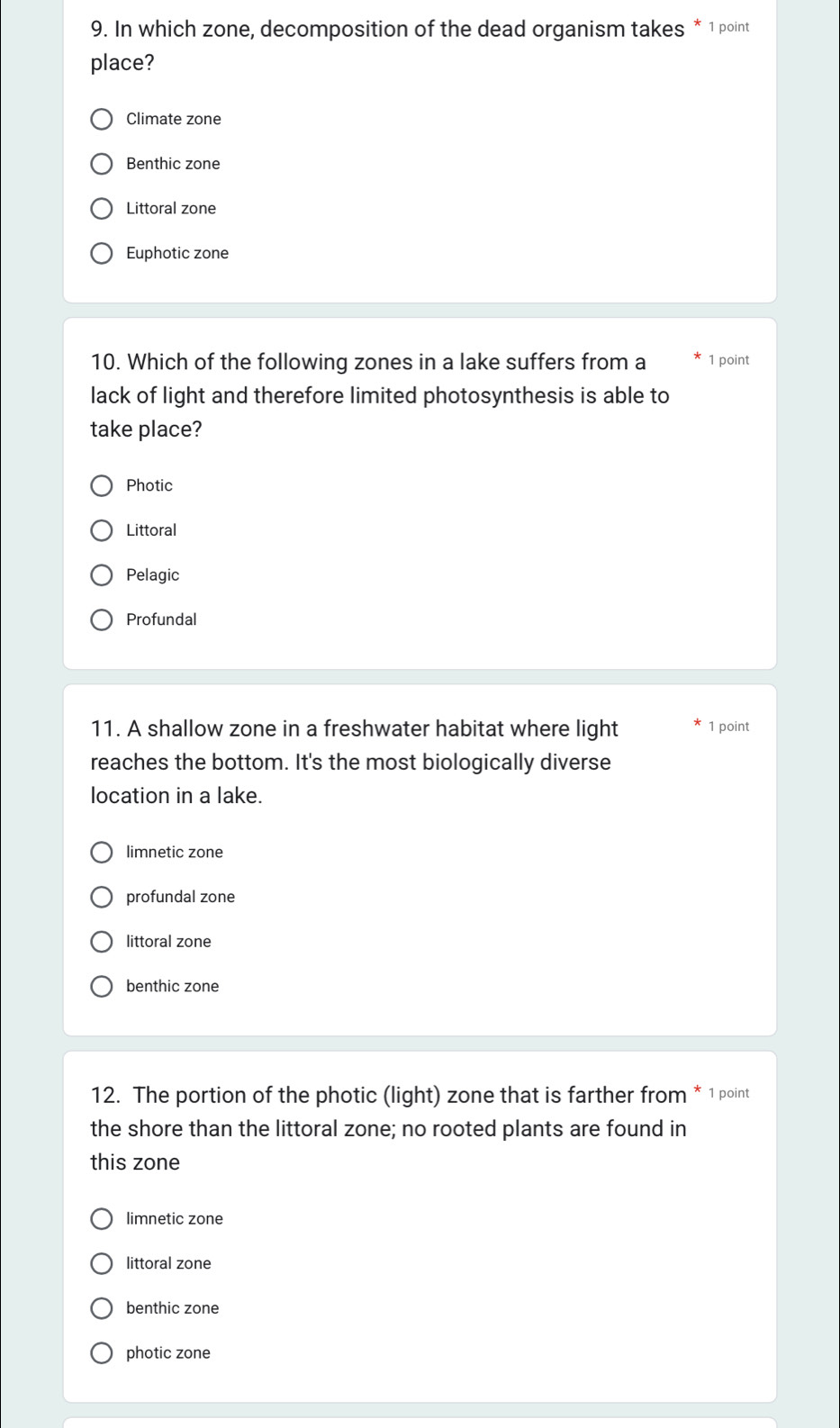Image resolution: width=840 pixels, height=1428 pixels.
Task: Pick Littoral zone option in question 9
Action: tap(102, 209)
